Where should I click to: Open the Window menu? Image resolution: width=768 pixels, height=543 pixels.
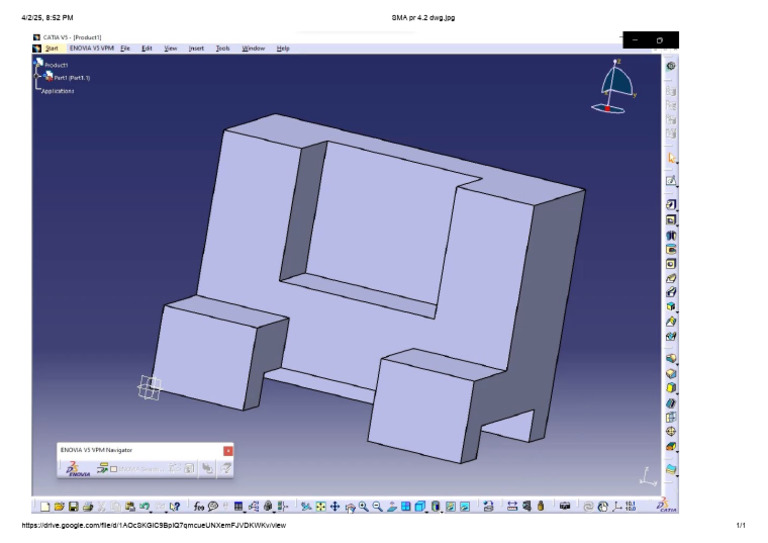click(x=254, y=48)
